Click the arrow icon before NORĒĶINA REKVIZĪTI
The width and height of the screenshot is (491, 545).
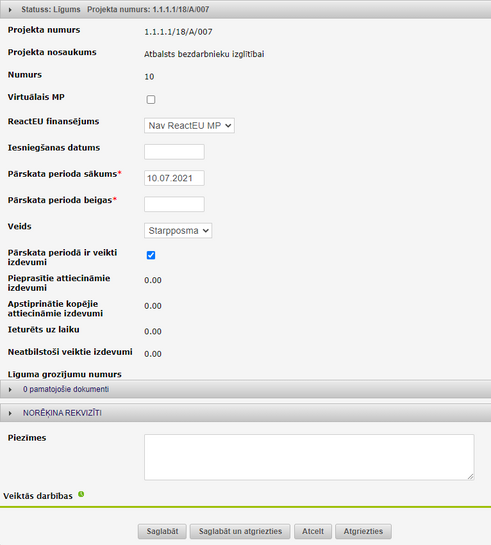point(10,413)
